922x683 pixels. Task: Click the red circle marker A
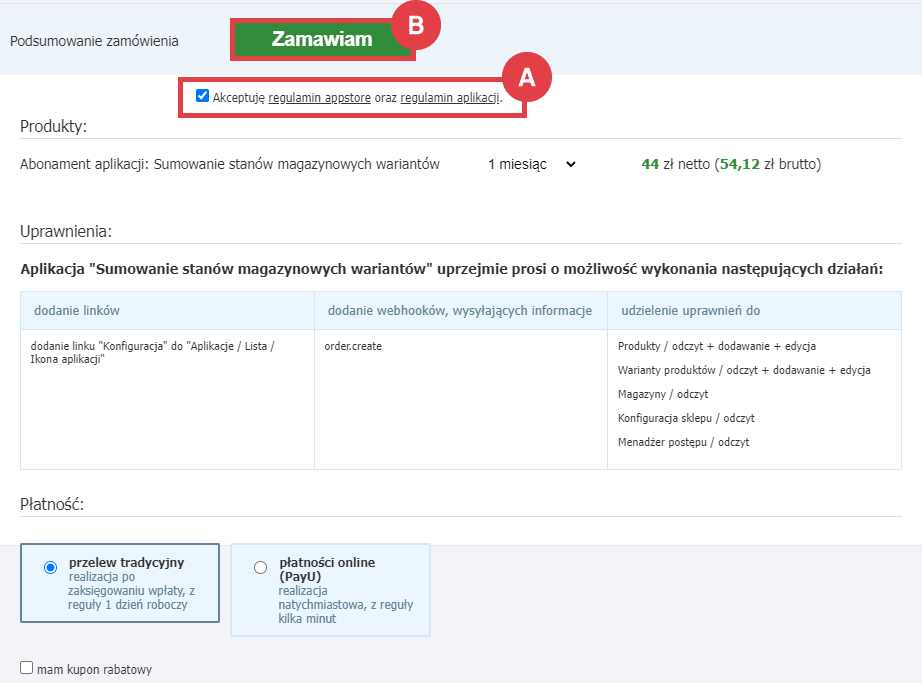(526, 78)
